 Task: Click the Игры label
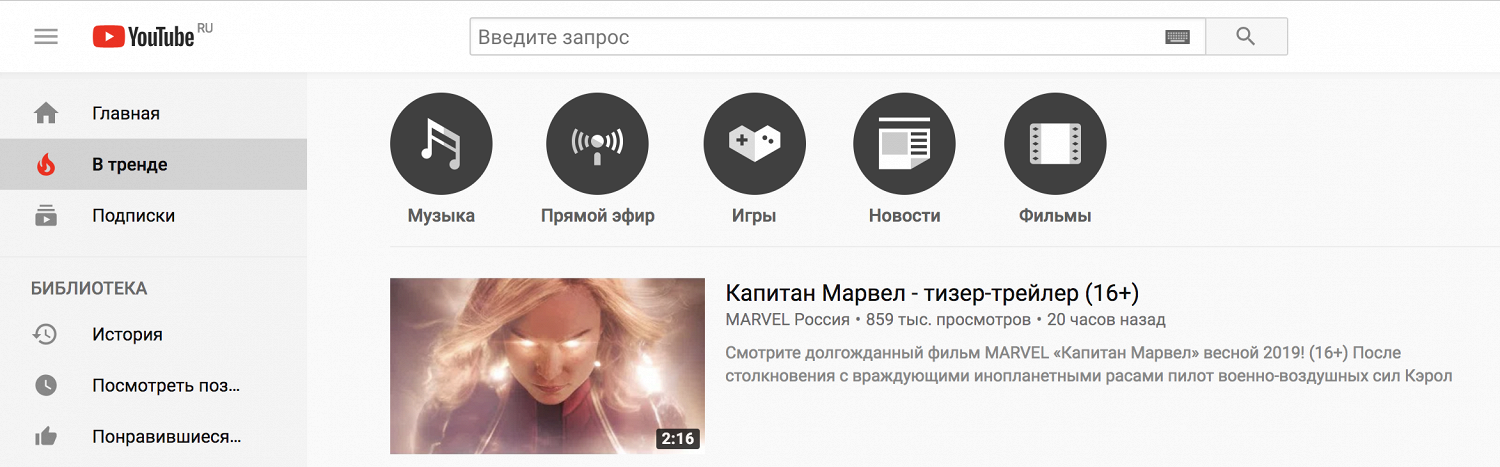coord(754,215)
